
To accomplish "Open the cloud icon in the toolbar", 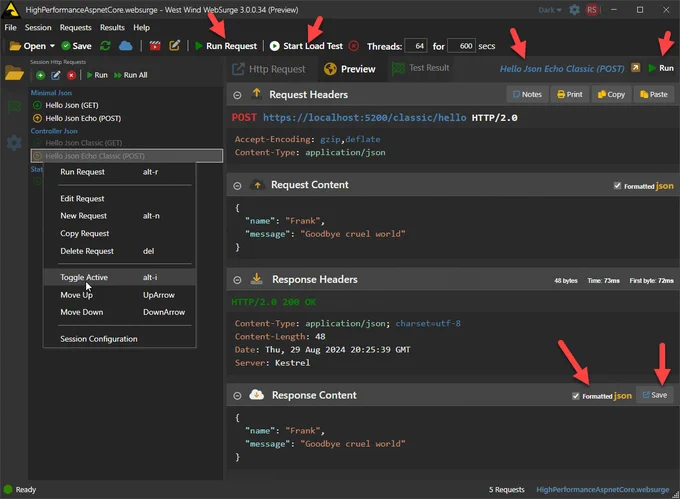I will [125, 46].
